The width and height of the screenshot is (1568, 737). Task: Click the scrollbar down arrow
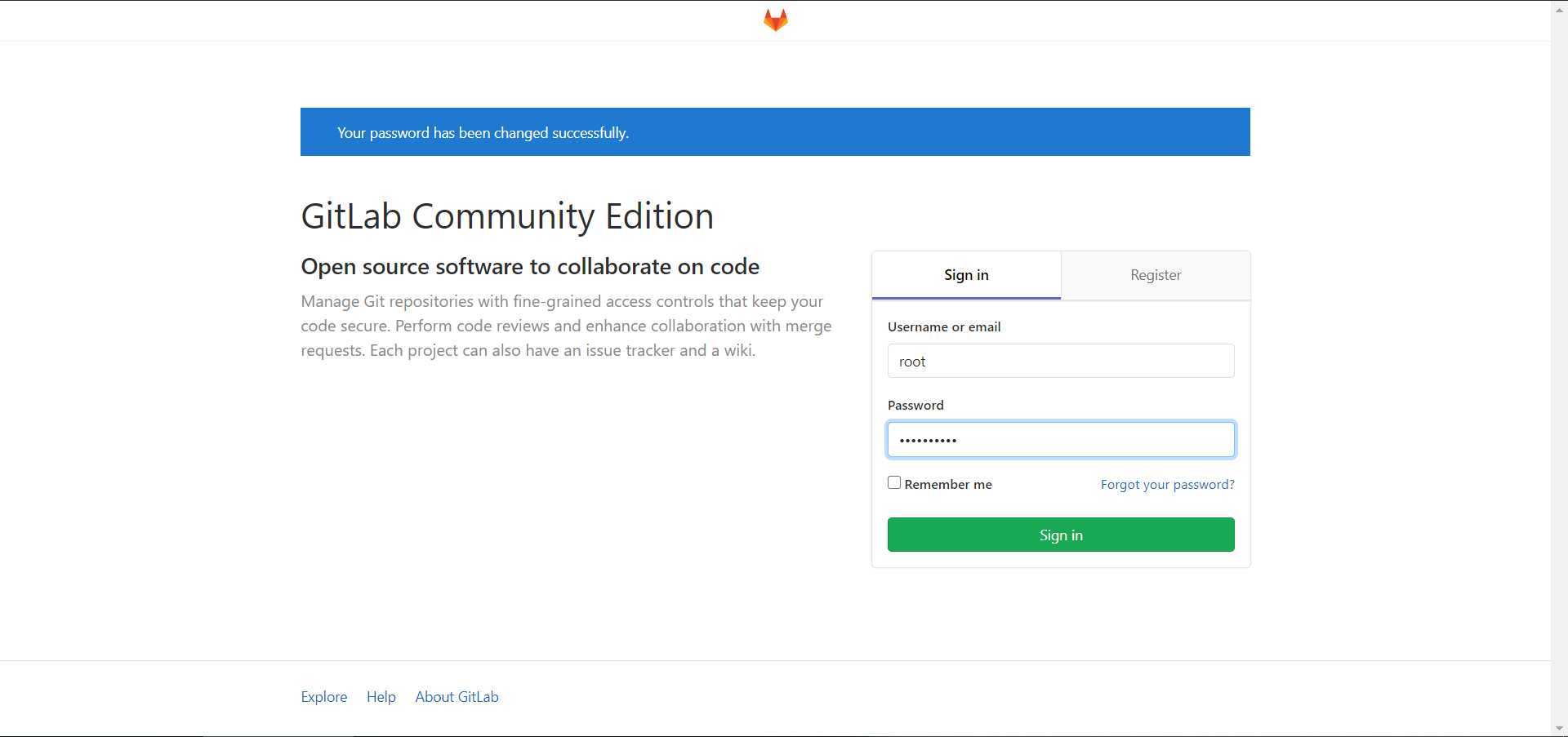pos(1559,728)
